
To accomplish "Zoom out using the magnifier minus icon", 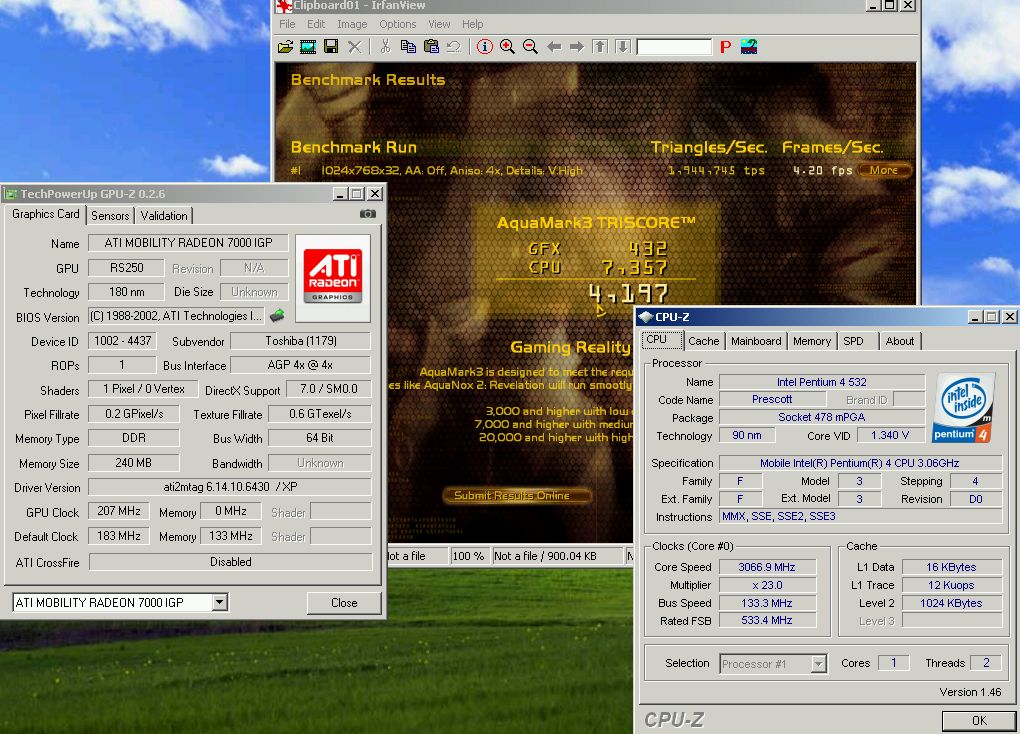I will [x=530, y=47].
